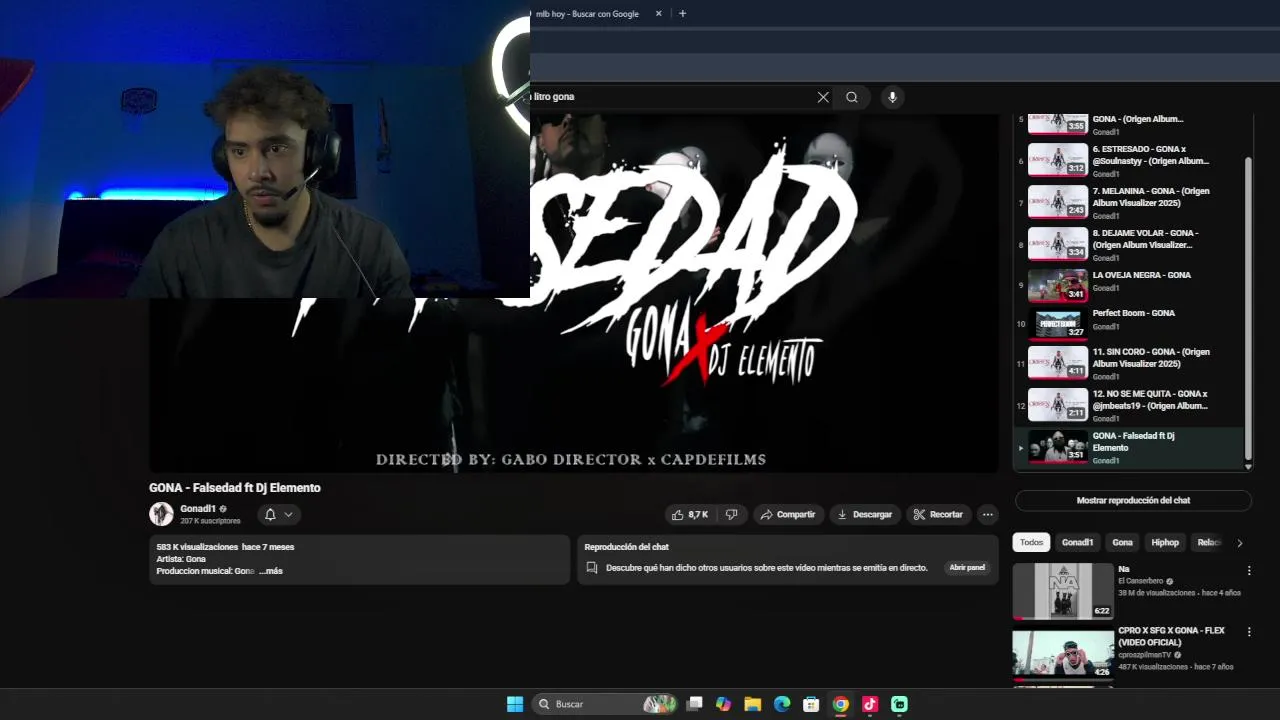Click 'cproszpilmenTV' channel name

pyautogui.click(x=1144, y=655)
